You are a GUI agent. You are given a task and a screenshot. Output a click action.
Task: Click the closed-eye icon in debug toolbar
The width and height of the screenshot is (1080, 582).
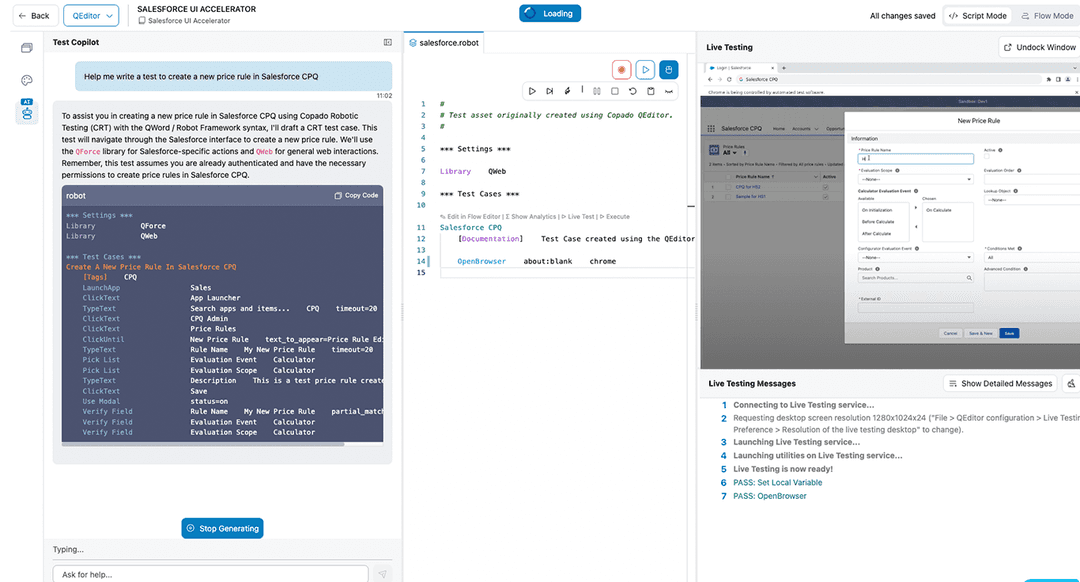tap(669, 91)
